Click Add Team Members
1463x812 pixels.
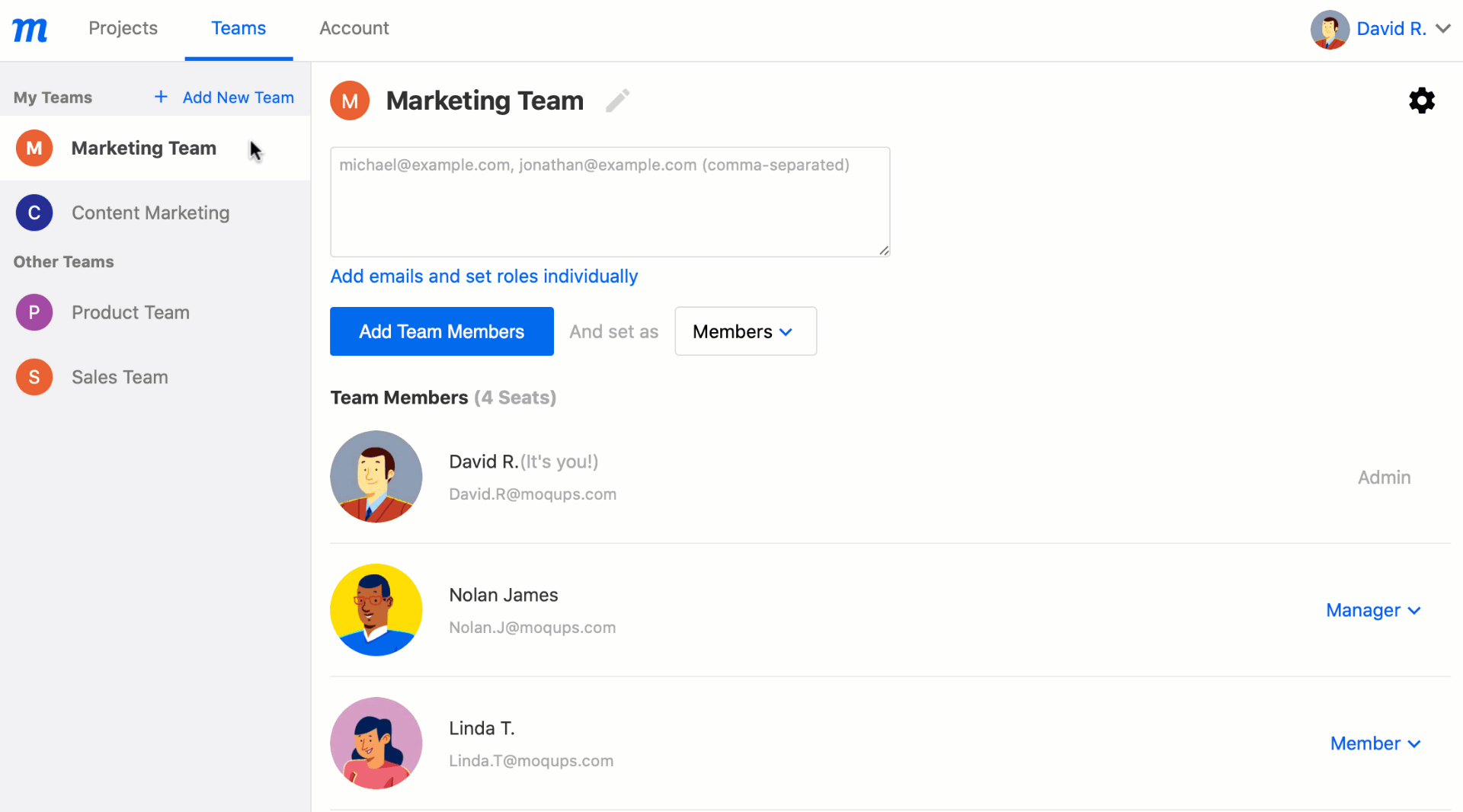[441, 331]
